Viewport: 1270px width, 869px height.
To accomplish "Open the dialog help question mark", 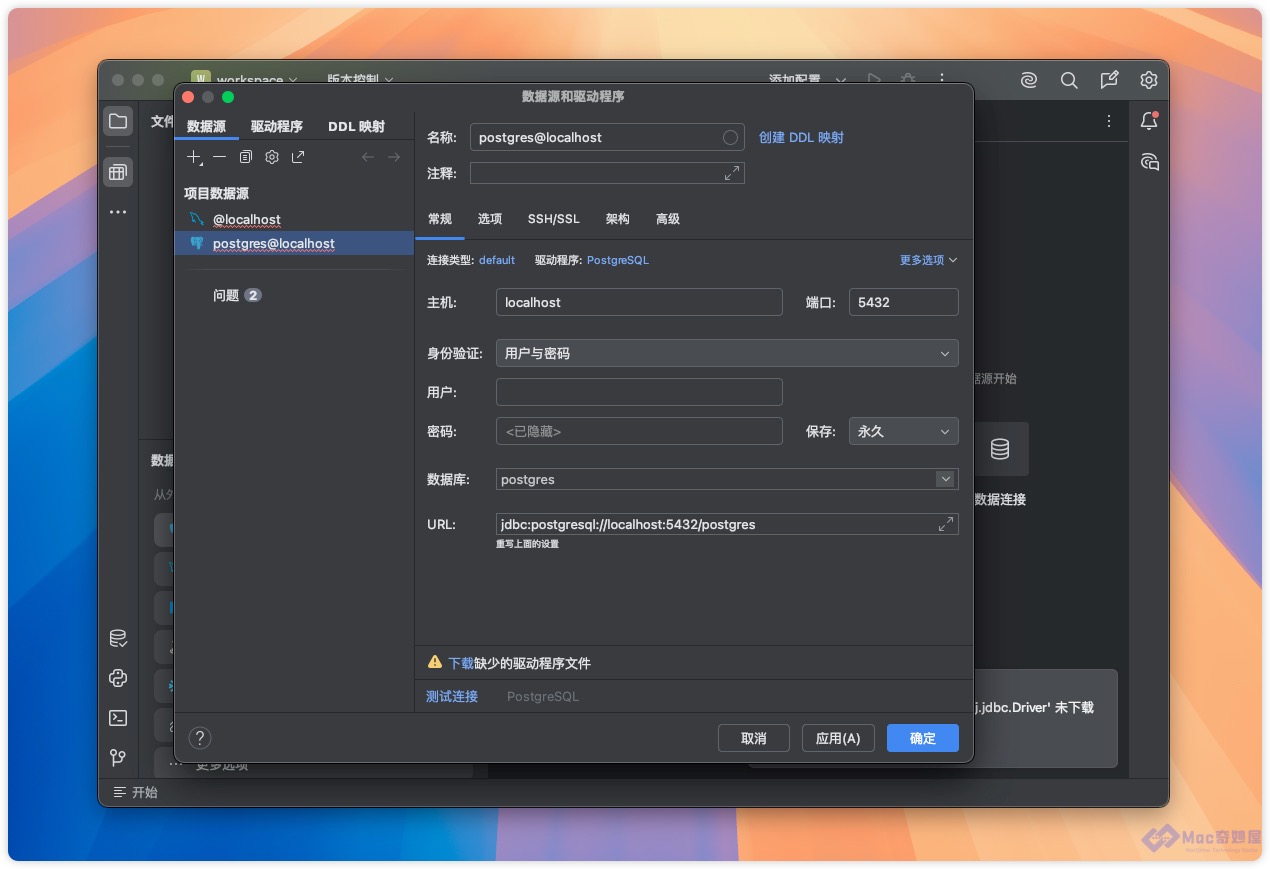I will [200, 738].
